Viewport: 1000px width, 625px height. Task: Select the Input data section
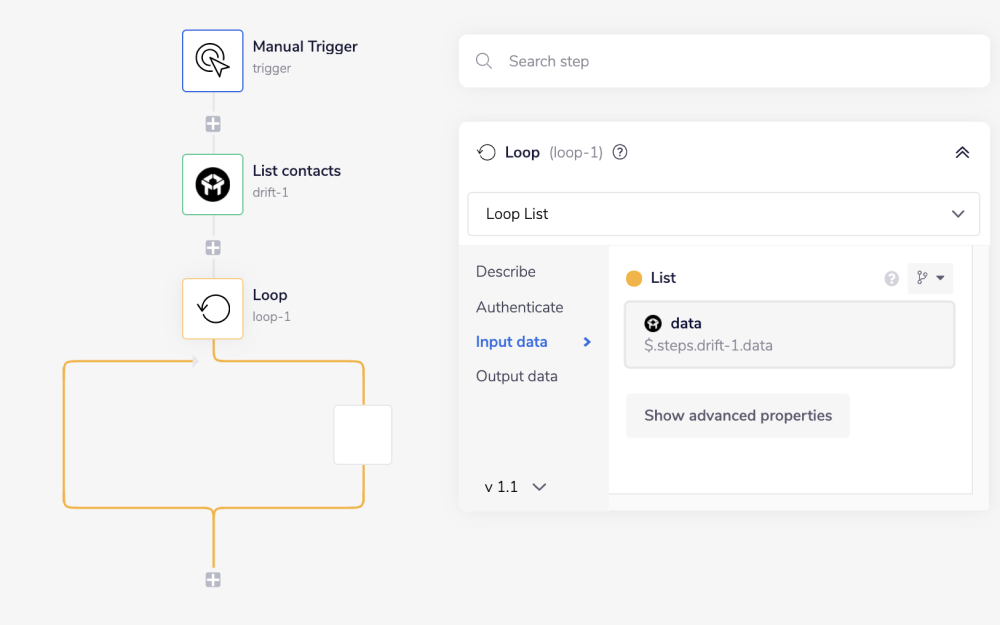[512, 342]
